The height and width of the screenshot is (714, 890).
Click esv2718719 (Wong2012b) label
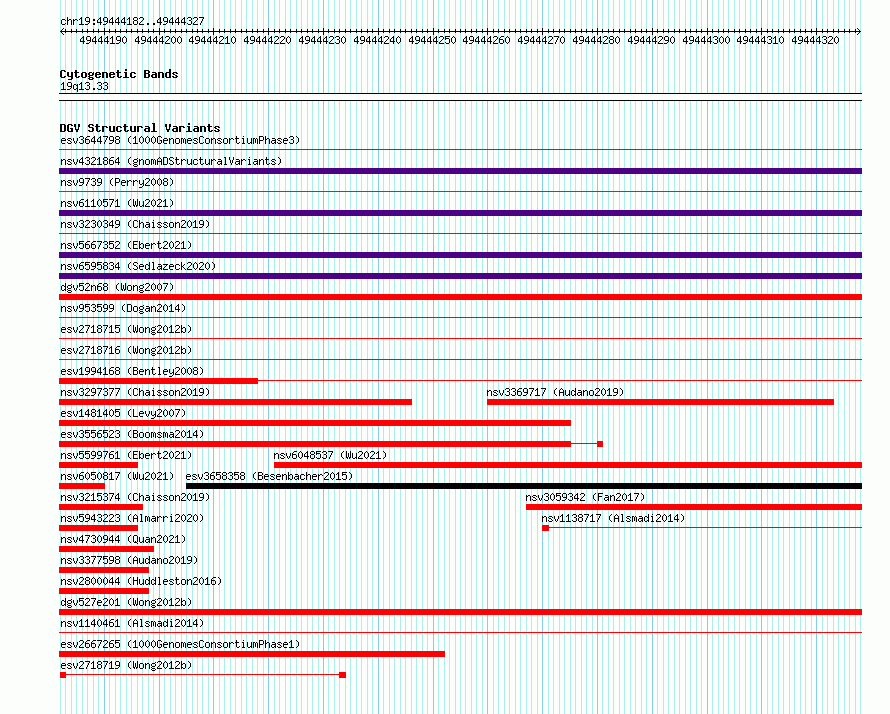coord(126,665)
